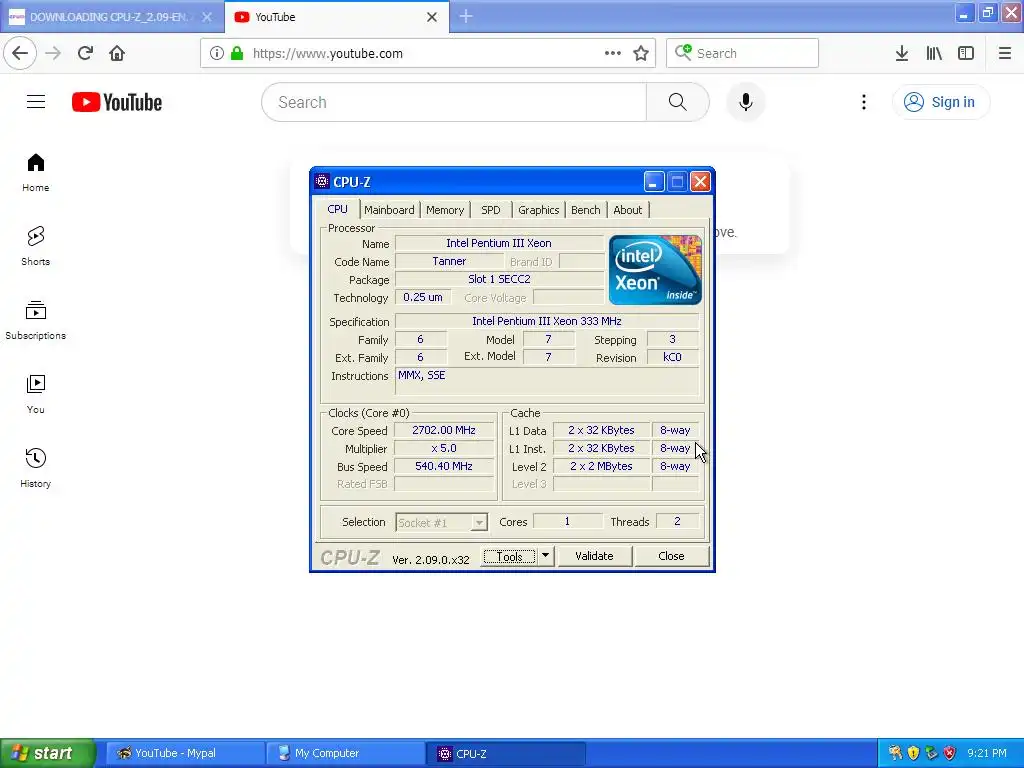Switch to the Mainboard tab

[389, 210]
